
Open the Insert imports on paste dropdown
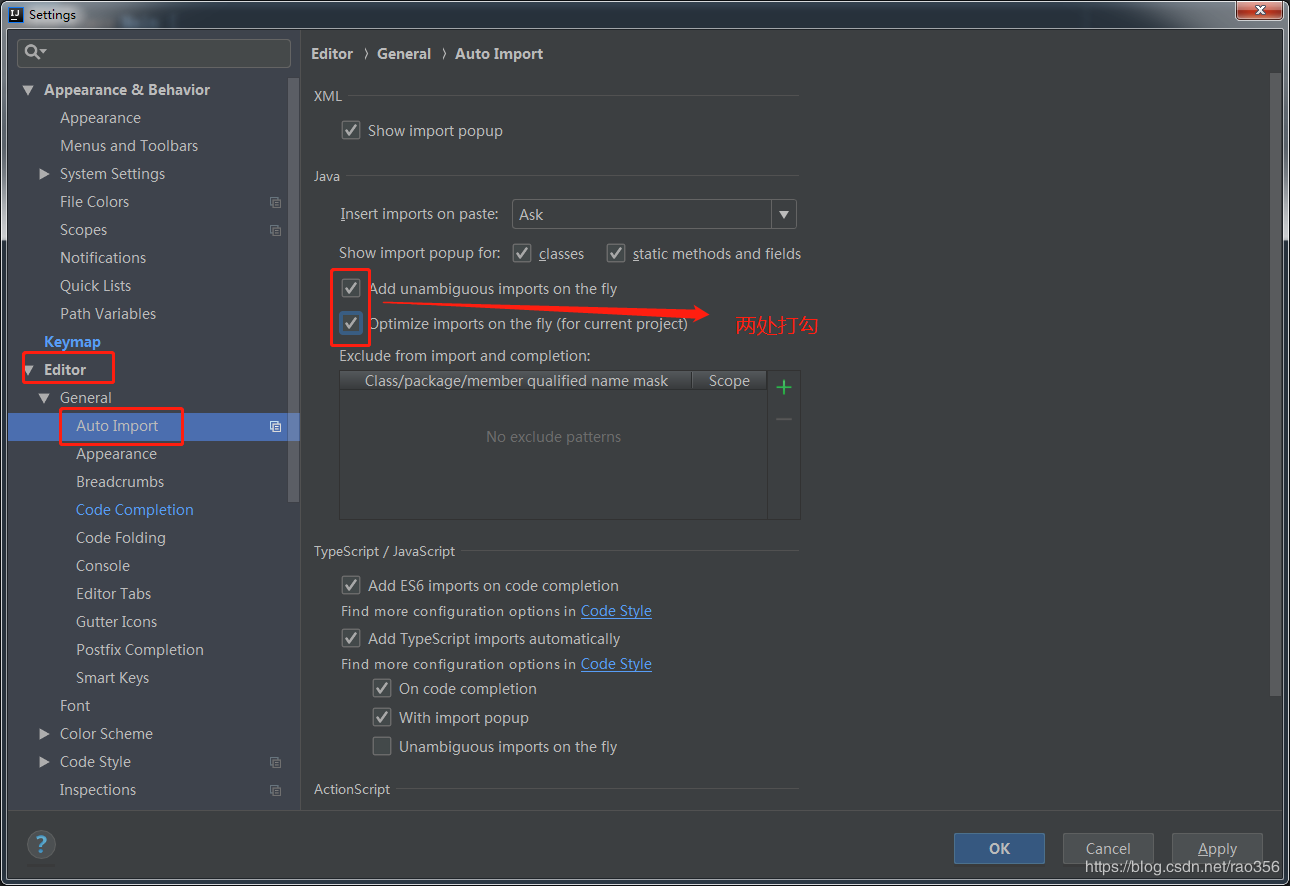point(784,214)
